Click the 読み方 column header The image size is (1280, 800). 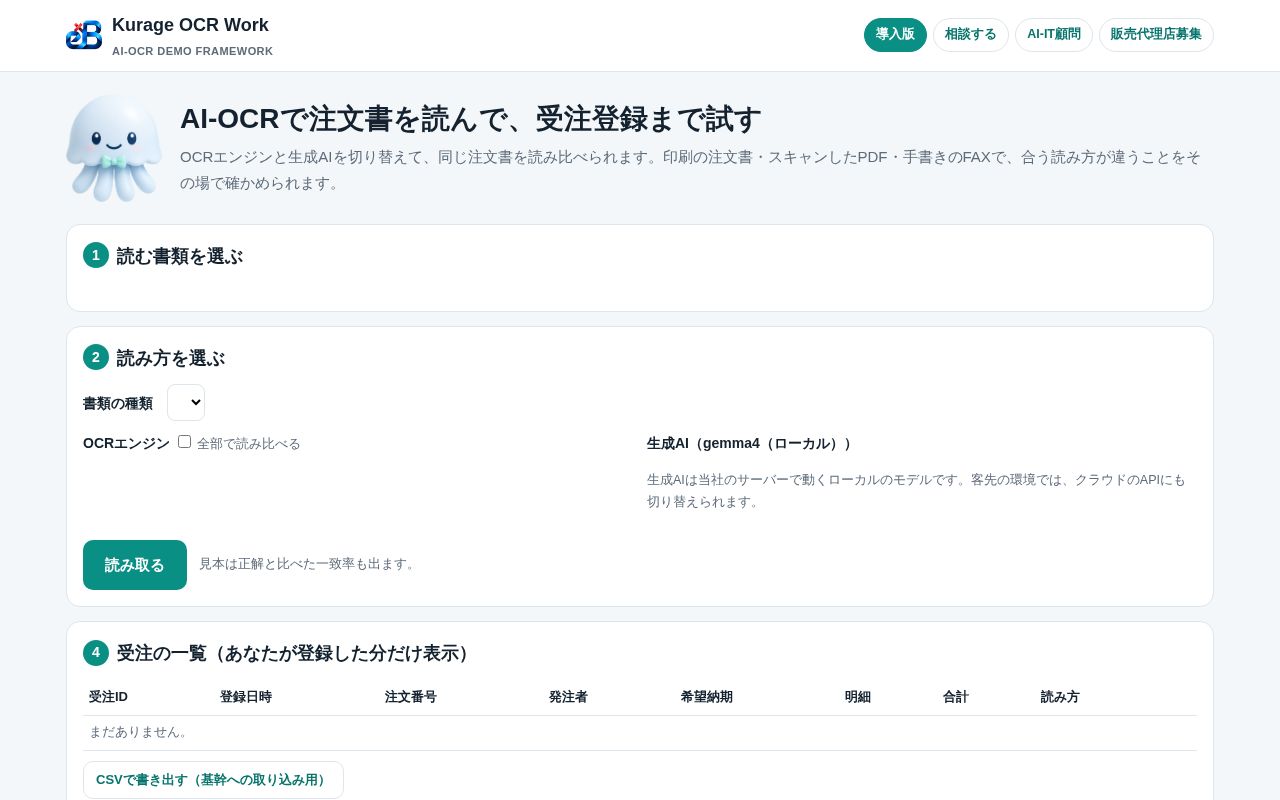(x=1060, y=697)
